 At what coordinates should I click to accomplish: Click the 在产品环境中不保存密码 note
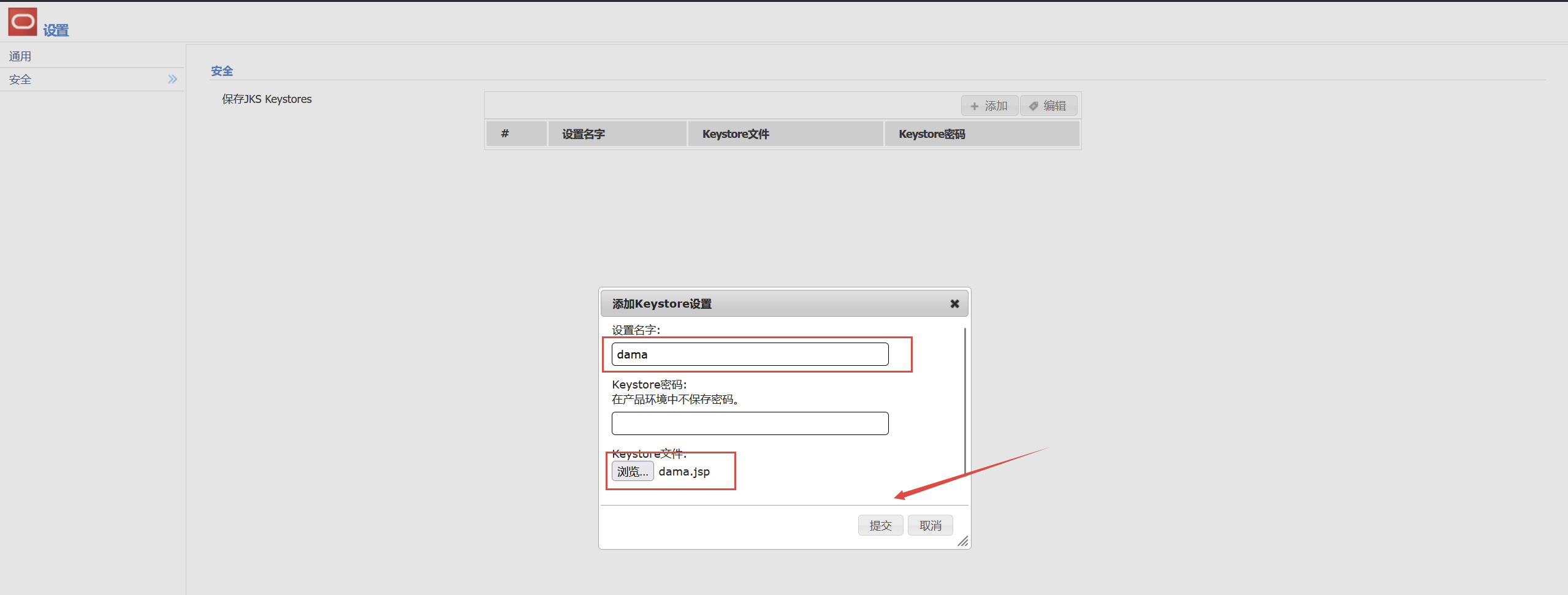click(677, 400)
